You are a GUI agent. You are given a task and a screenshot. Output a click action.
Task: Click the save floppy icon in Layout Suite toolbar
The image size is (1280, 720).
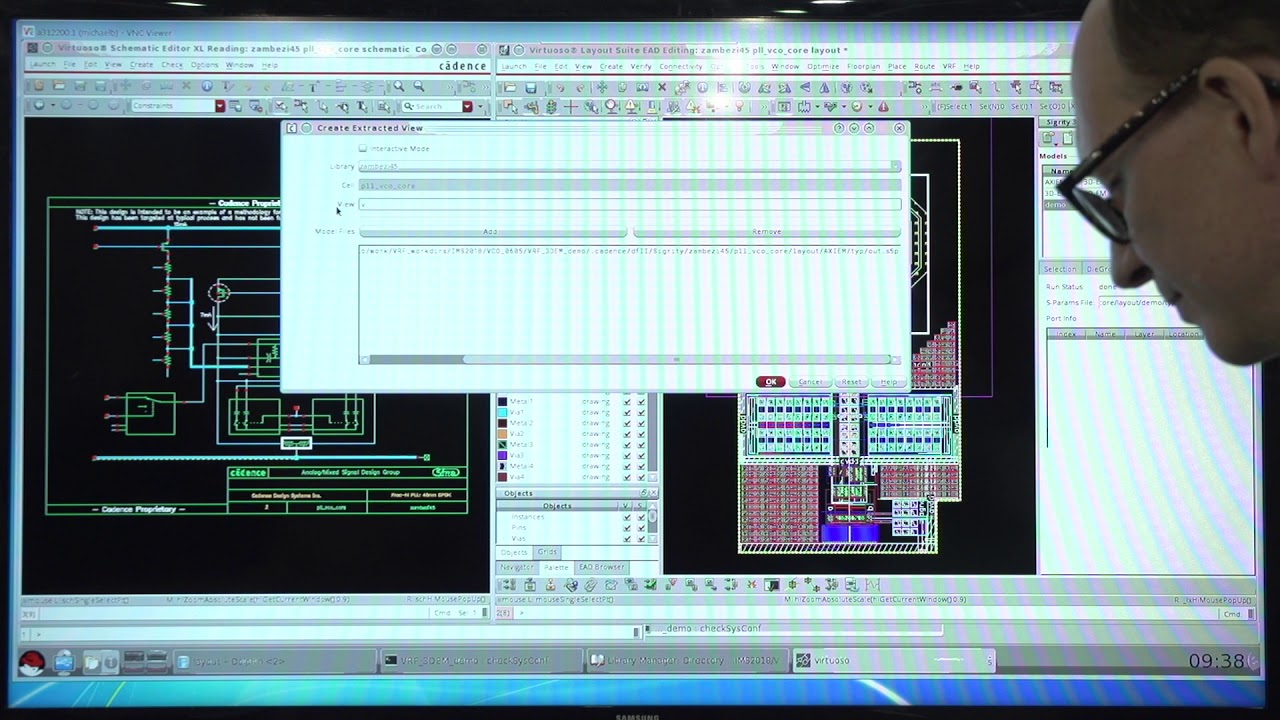pyautogui.click(x=531, y=88)
